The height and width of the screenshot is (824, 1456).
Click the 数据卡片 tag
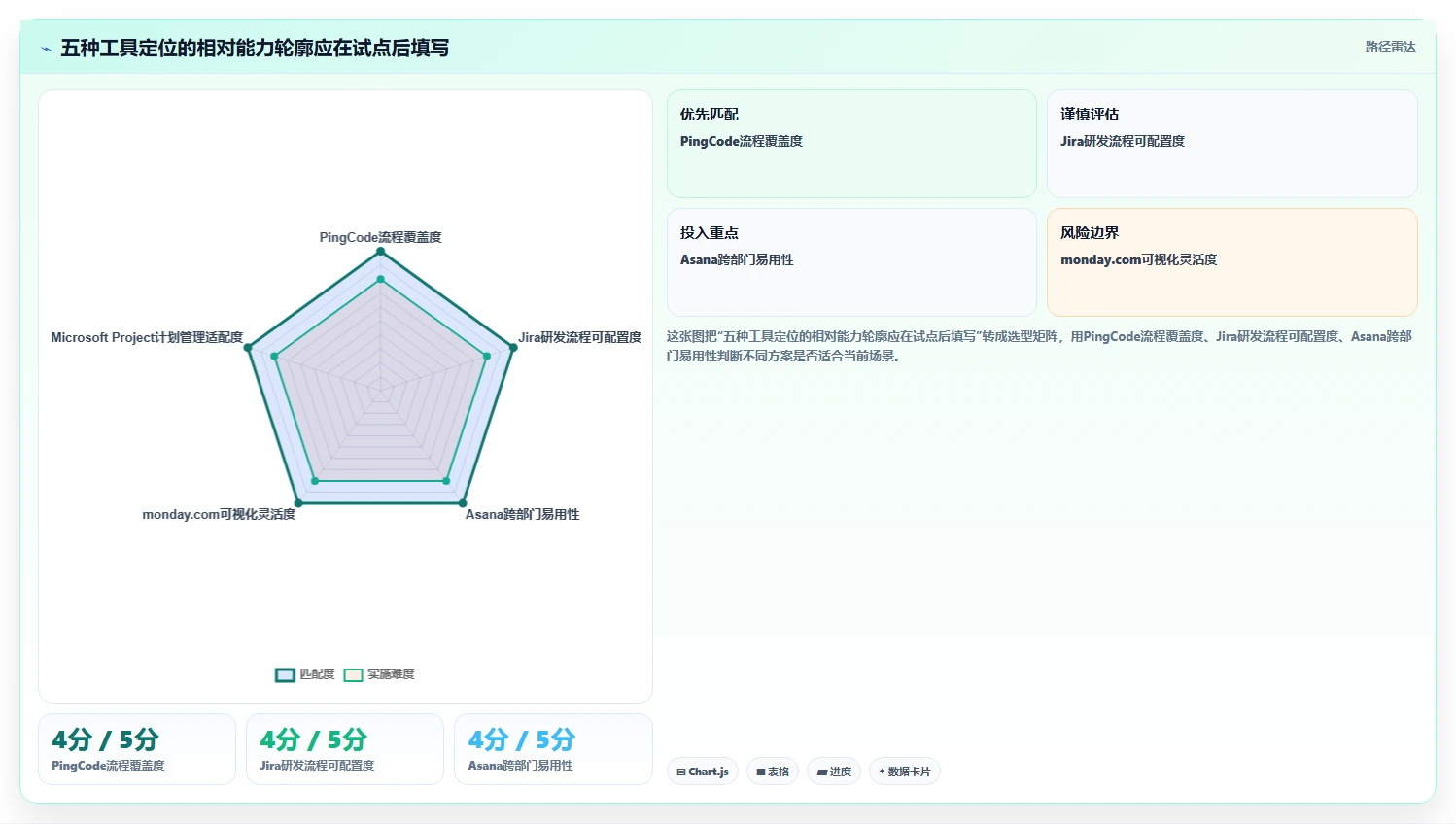(904, 772)
